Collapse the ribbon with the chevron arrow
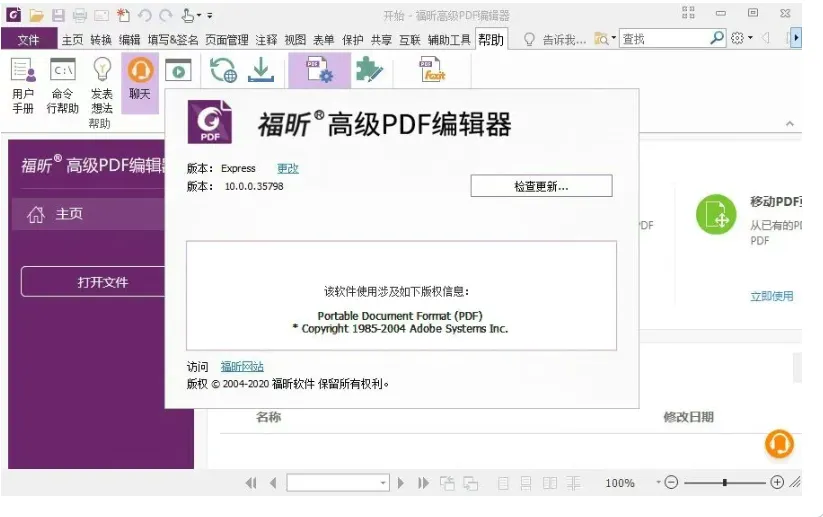 pyautogui.click(x=789, y=124)
